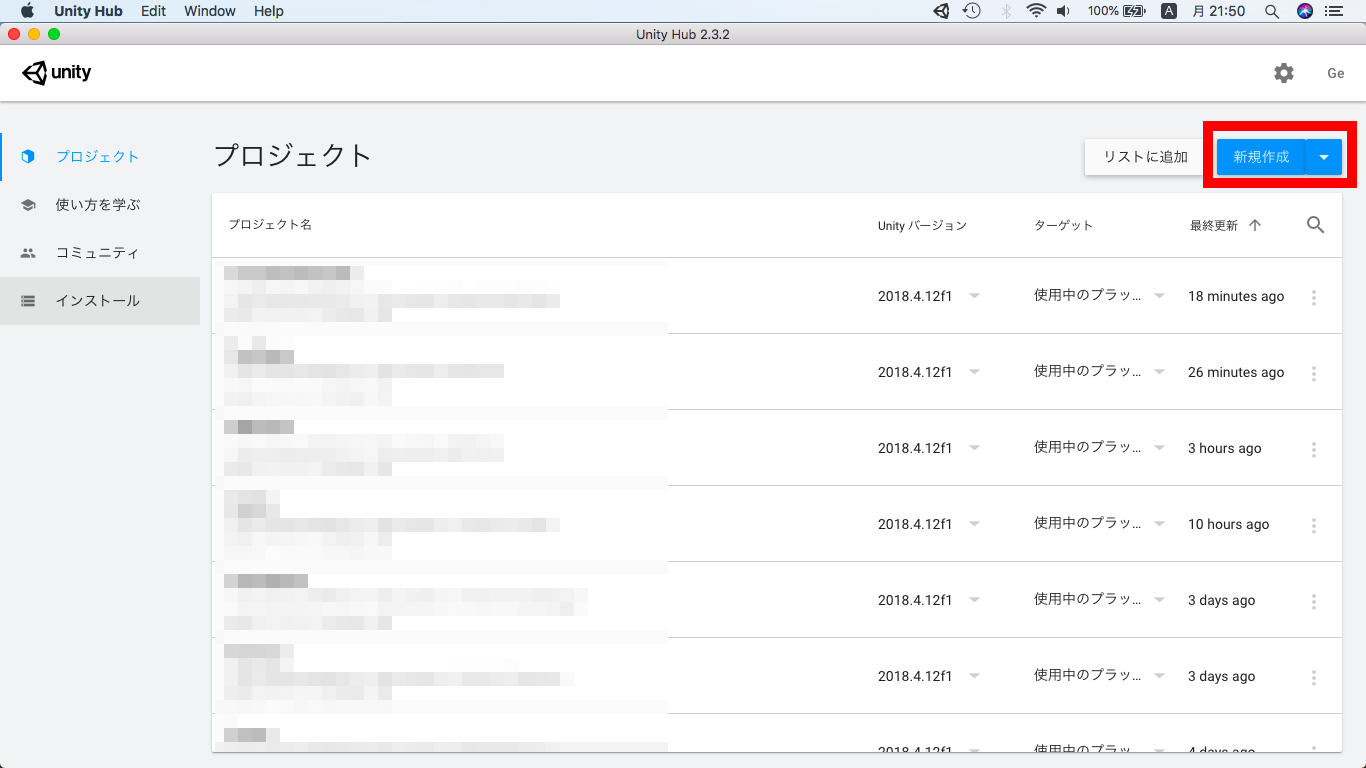Expand the 新規作成 dropdown arrow
Image resolution: width=1366 pixels, height=768 pixels.
(x=1324, y=157)
